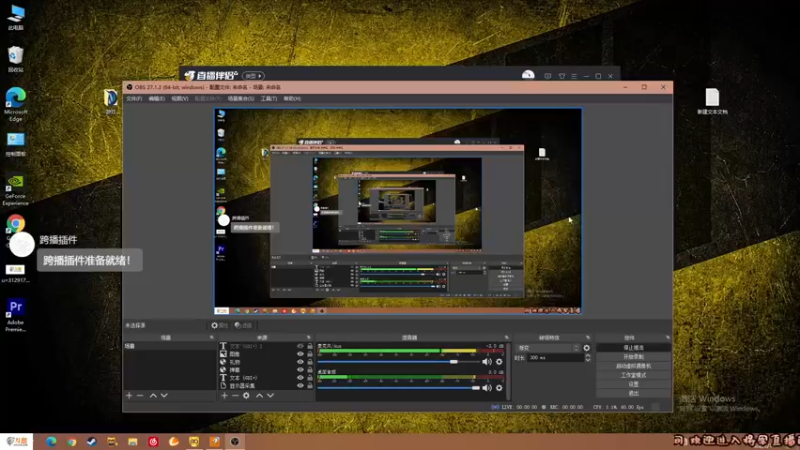The height and width of the screenshot is (450, 800).
Task: Open NetEase Music red taskbar icon
Action: tap(153, 441)
